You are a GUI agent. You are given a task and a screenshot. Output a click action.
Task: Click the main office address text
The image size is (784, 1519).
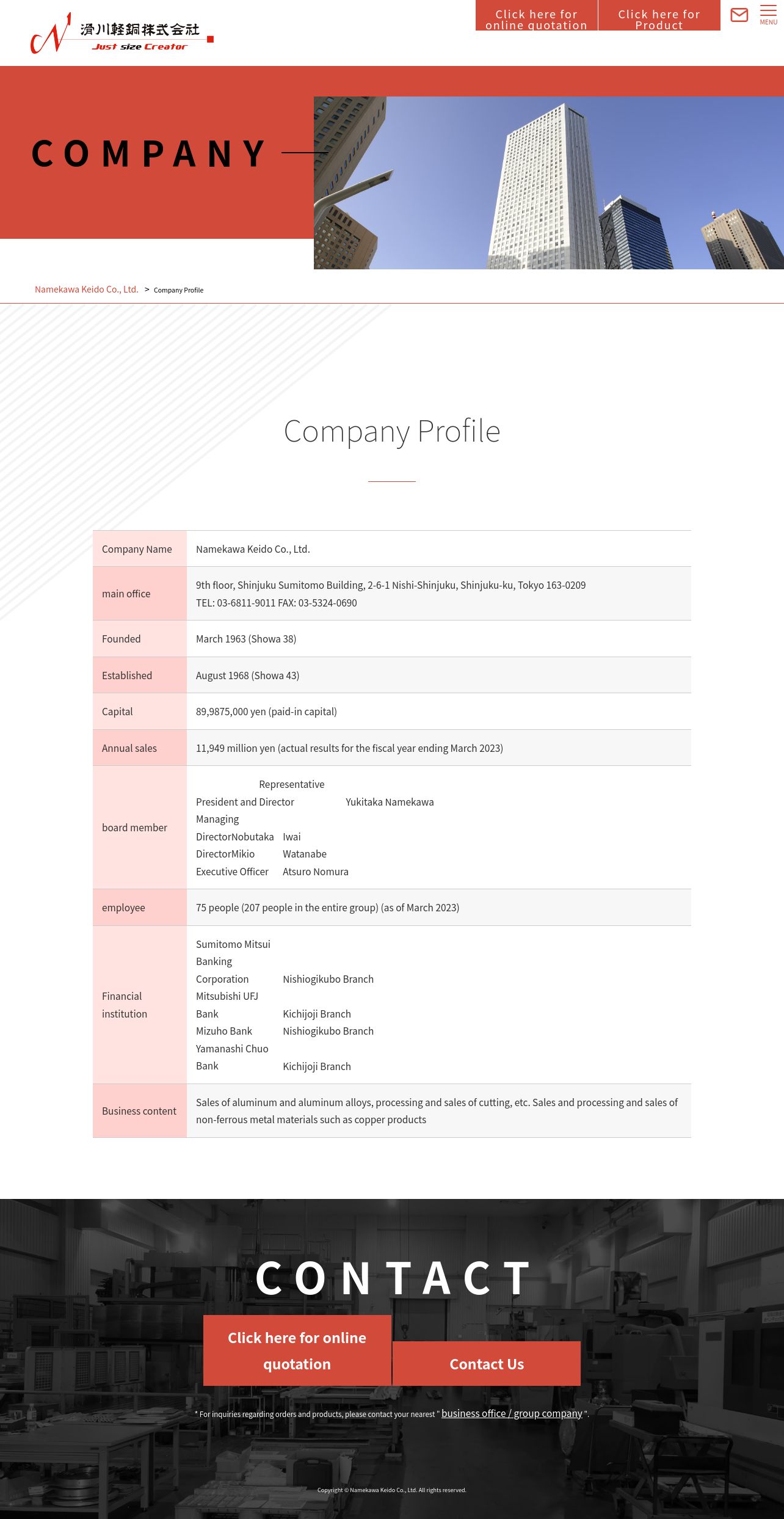391,585
